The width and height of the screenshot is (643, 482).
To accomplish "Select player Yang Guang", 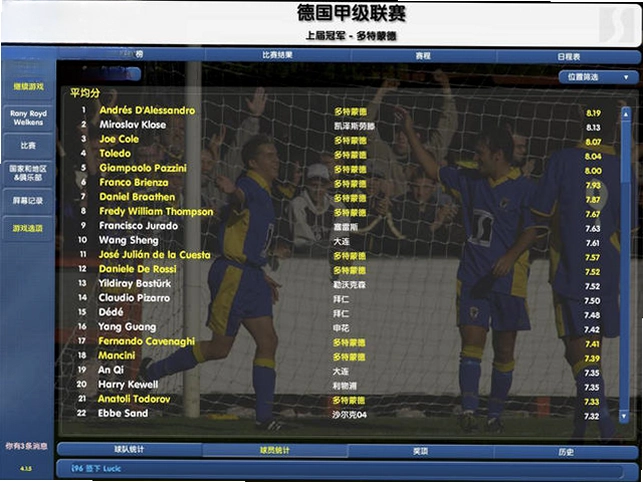I will pos(127,327).
